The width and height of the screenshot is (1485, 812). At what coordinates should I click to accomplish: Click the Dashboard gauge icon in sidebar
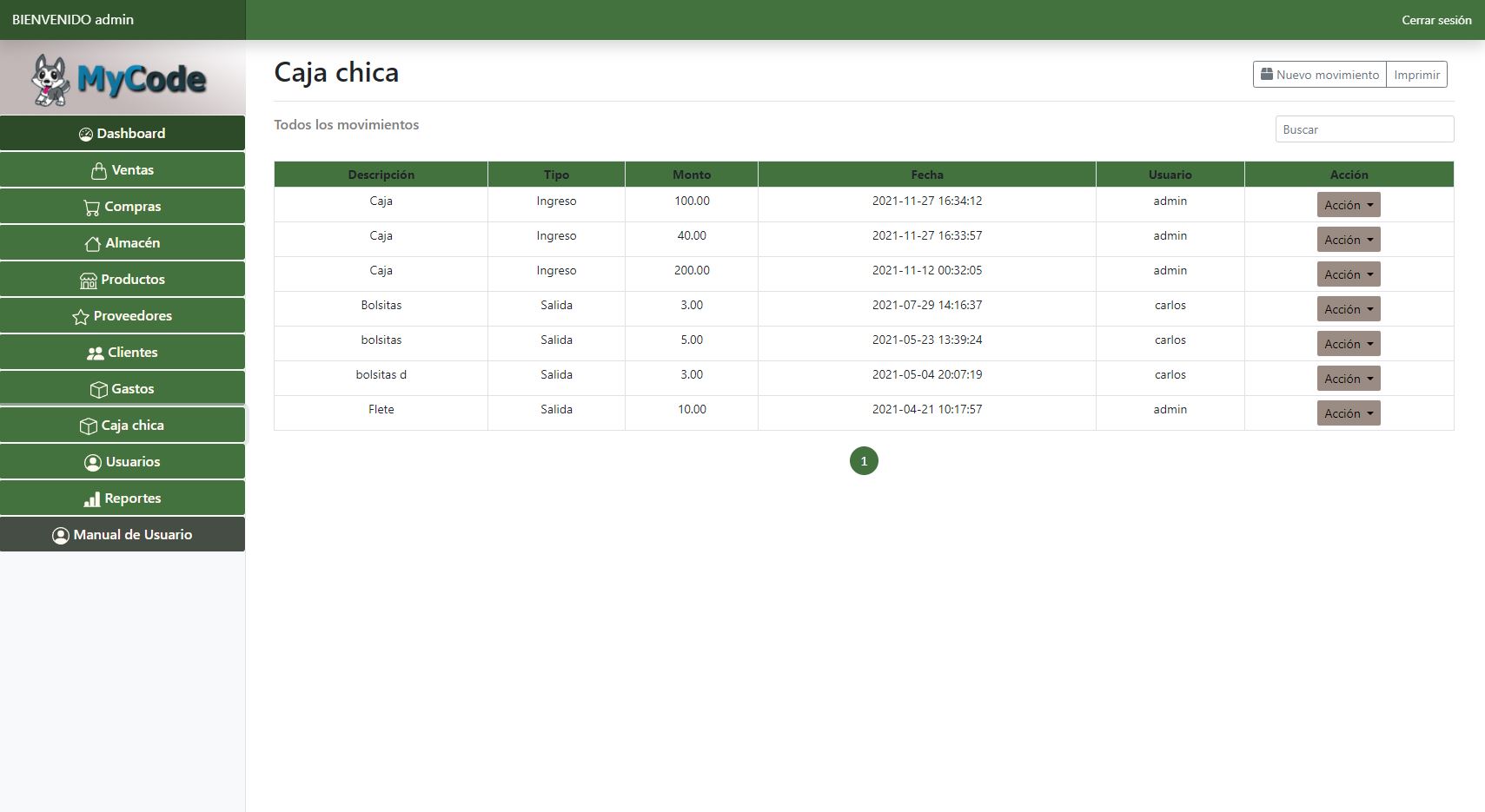[85, 134]
